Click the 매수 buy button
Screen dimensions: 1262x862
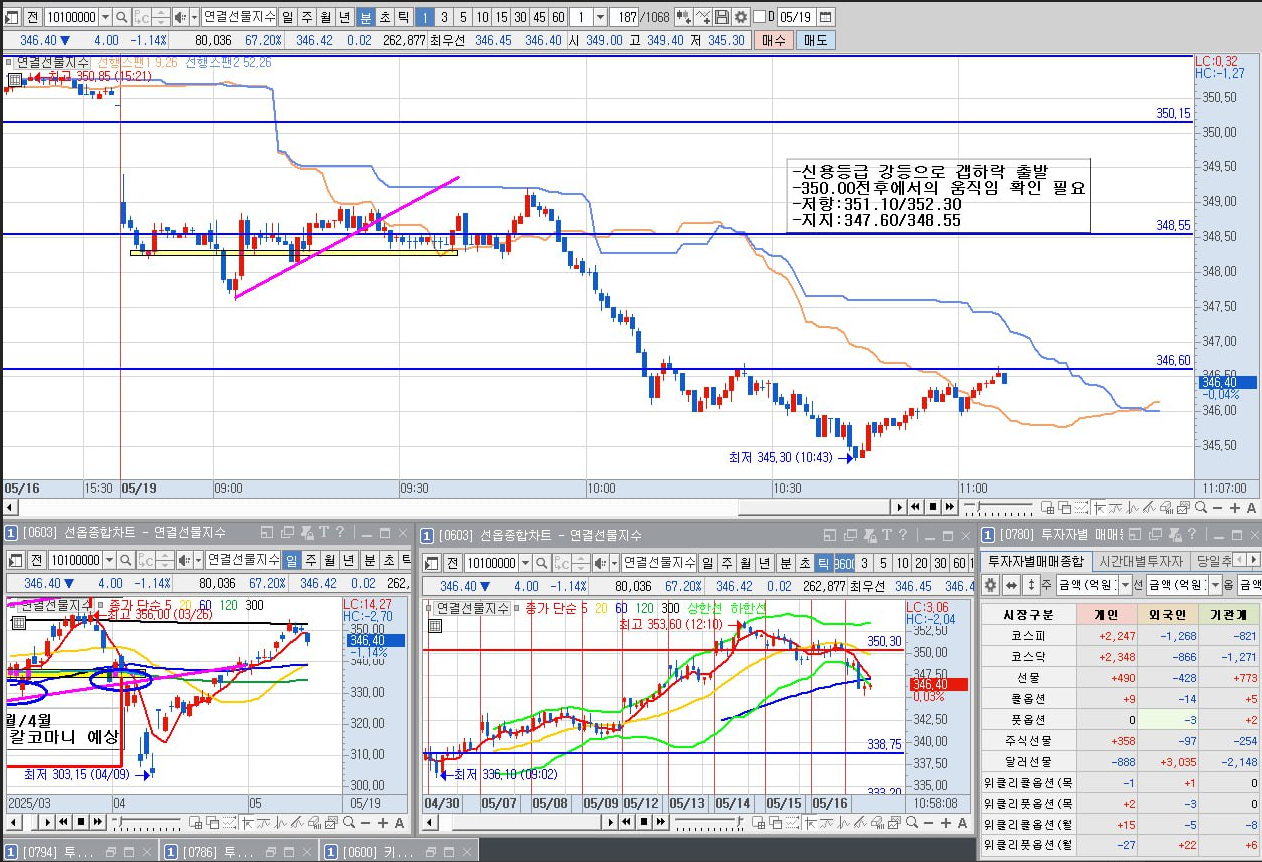(774, 40)
